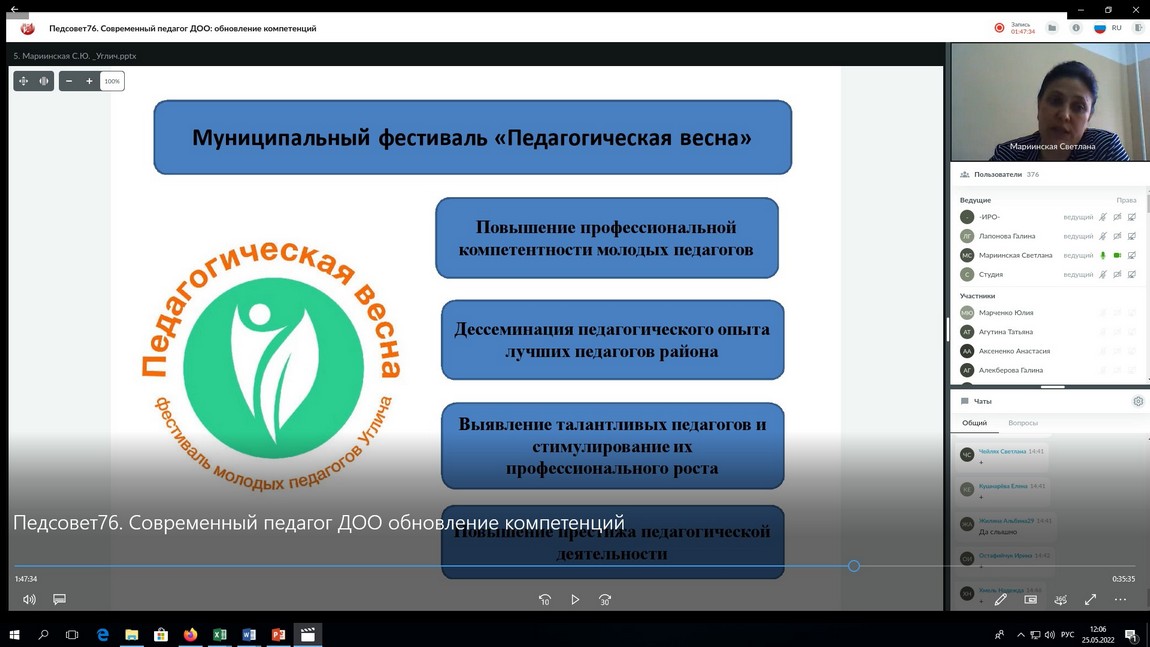Mute Мариинская Светлана's green microphone

coord(1102,255)
